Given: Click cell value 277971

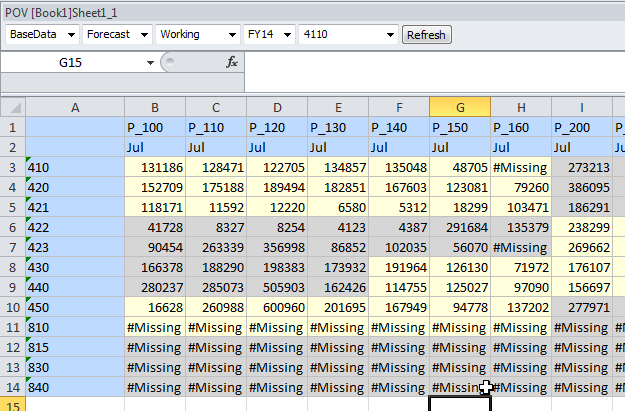Looking at the screenshot, I should pos(582,307).
